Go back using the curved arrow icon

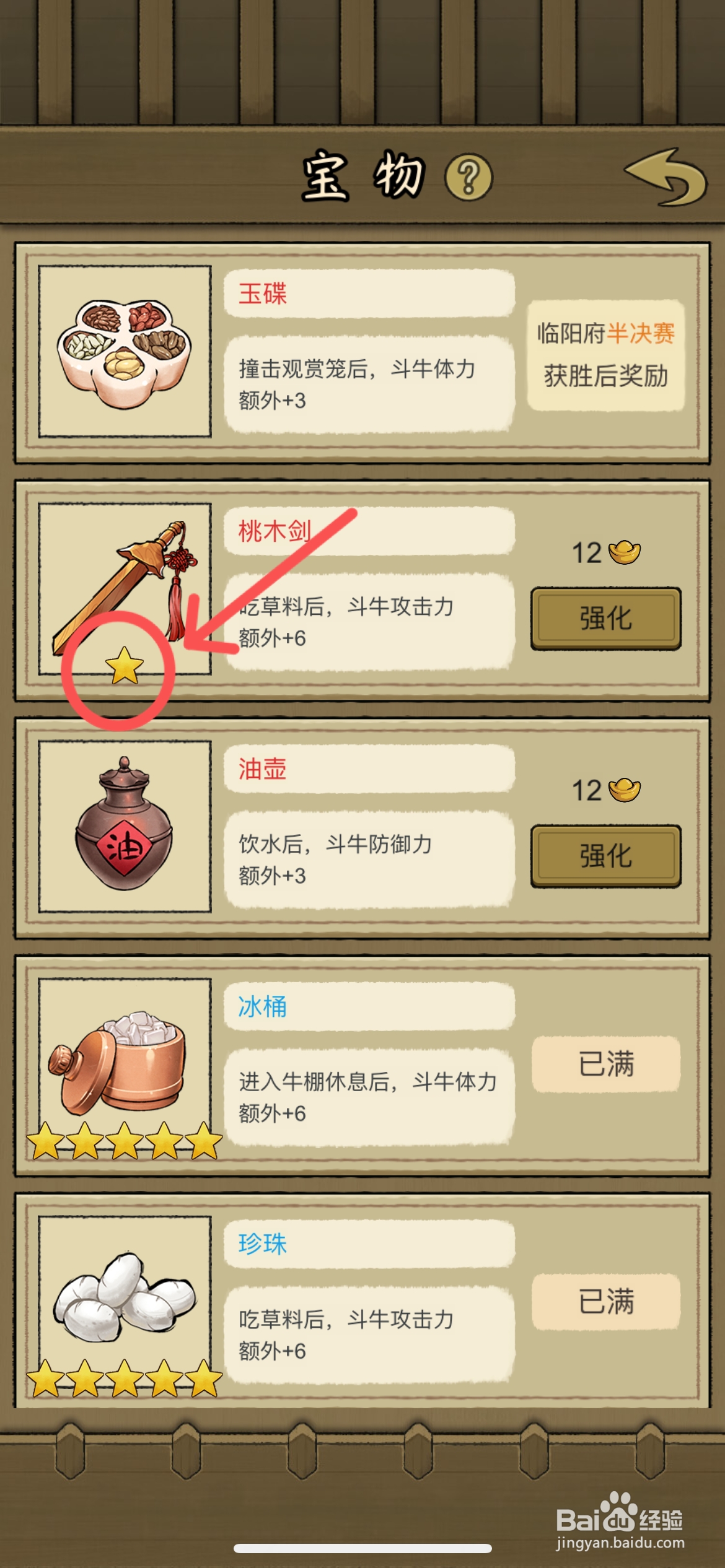666,177
